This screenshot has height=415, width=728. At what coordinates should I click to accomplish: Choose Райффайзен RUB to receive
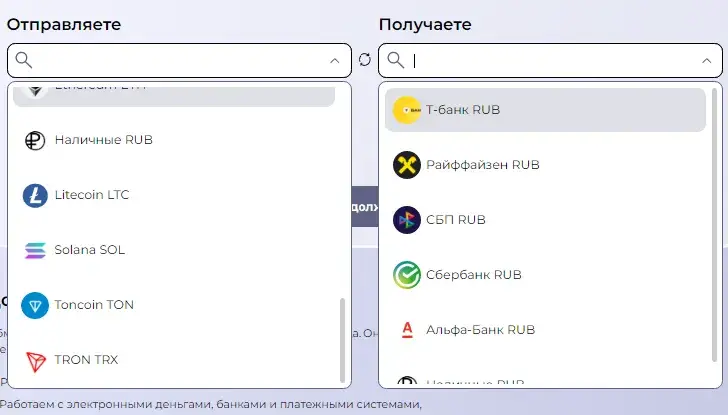coord(546,165)
